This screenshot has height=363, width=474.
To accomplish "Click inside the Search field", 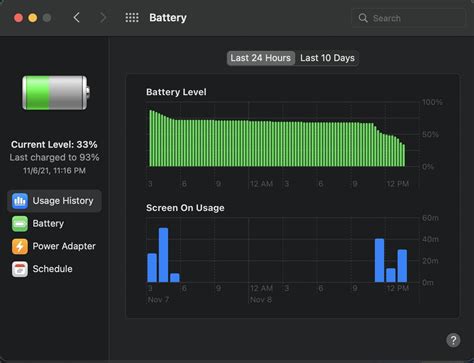I will [408, 18].
